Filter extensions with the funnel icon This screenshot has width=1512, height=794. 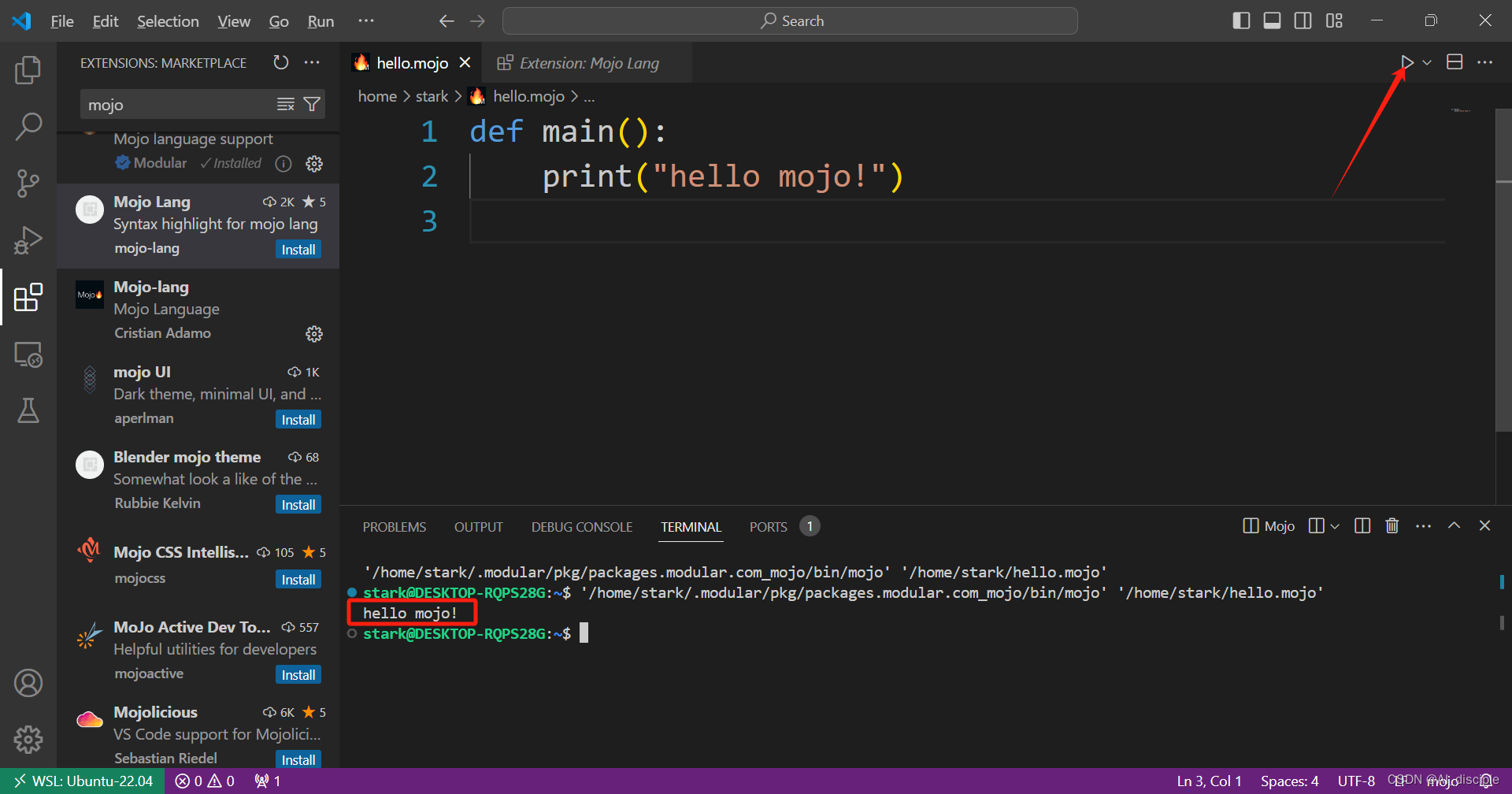(x=312, y=104)
